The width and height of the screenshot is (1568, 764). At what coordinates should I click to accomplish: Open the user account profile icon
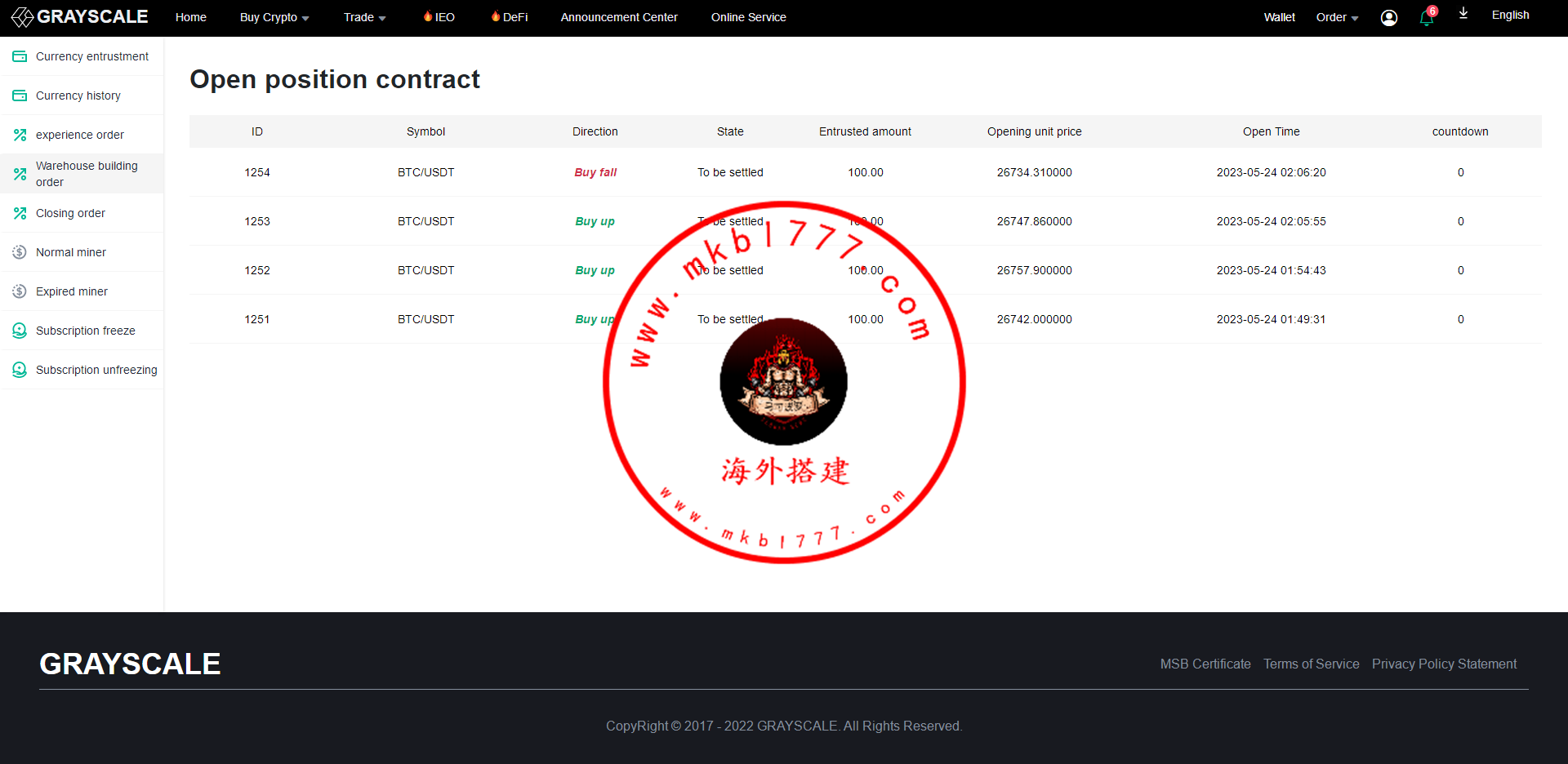click(1388, 18)
